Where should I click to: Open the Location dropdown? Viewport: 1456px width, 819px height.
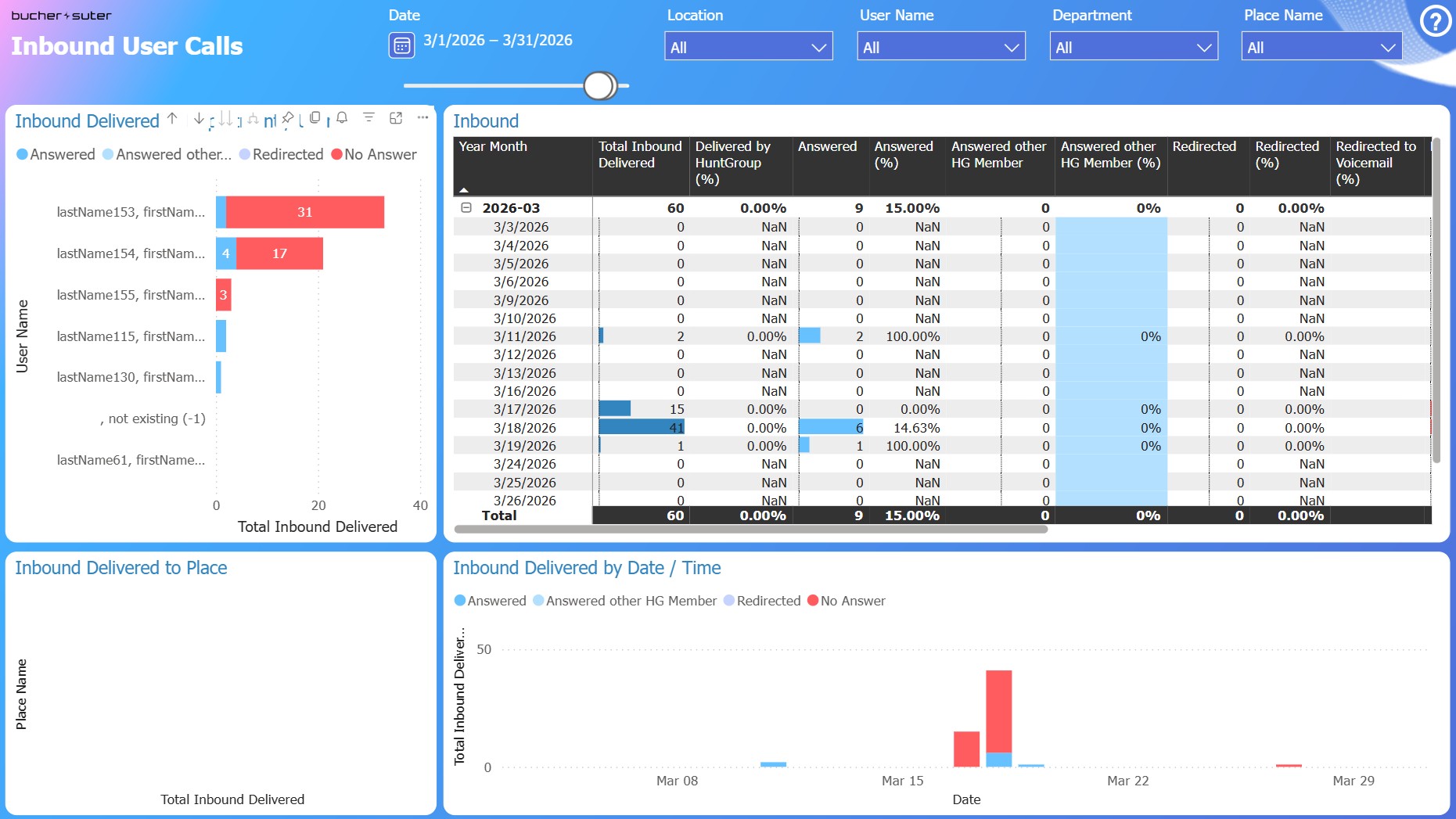749,46
